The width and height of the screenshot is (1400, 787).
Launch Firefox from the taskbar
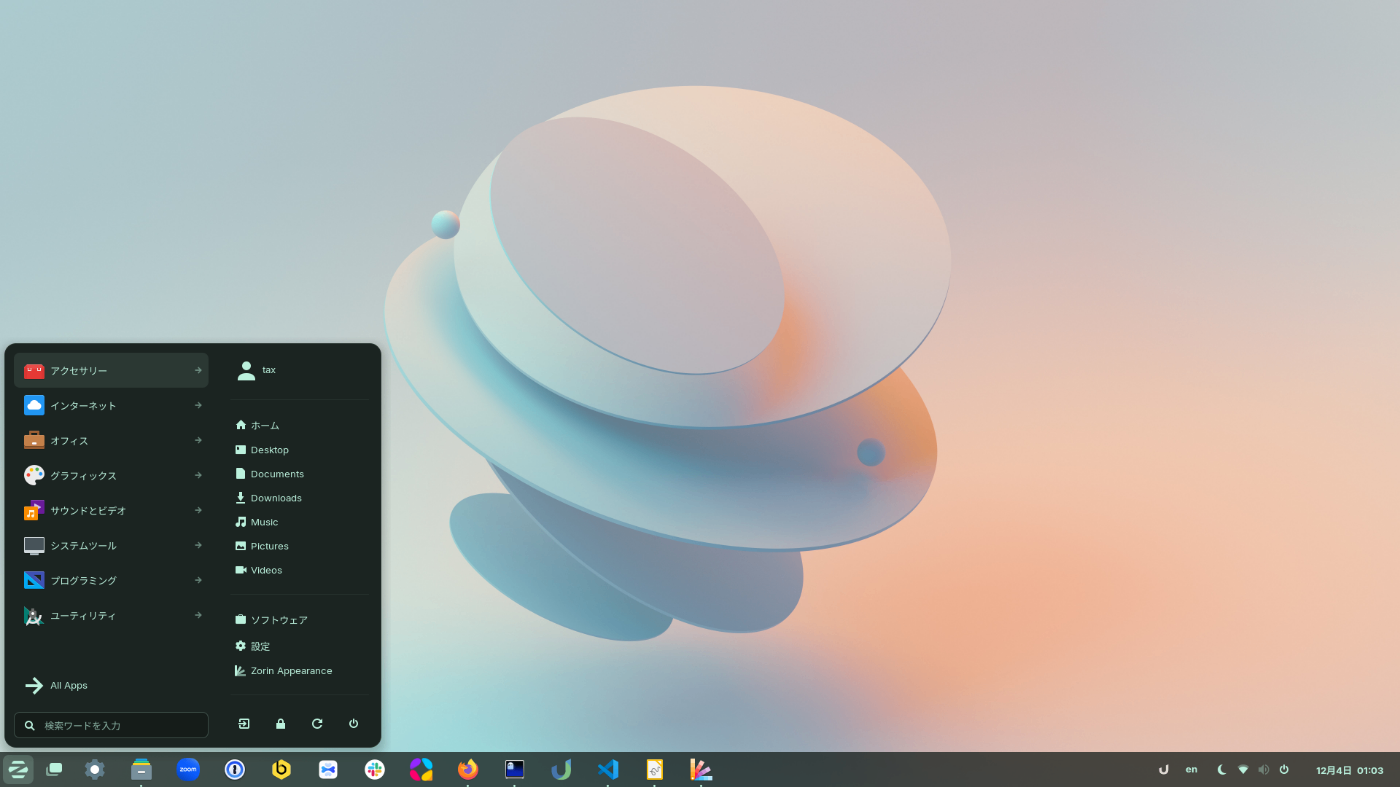[x=468, y=769]
